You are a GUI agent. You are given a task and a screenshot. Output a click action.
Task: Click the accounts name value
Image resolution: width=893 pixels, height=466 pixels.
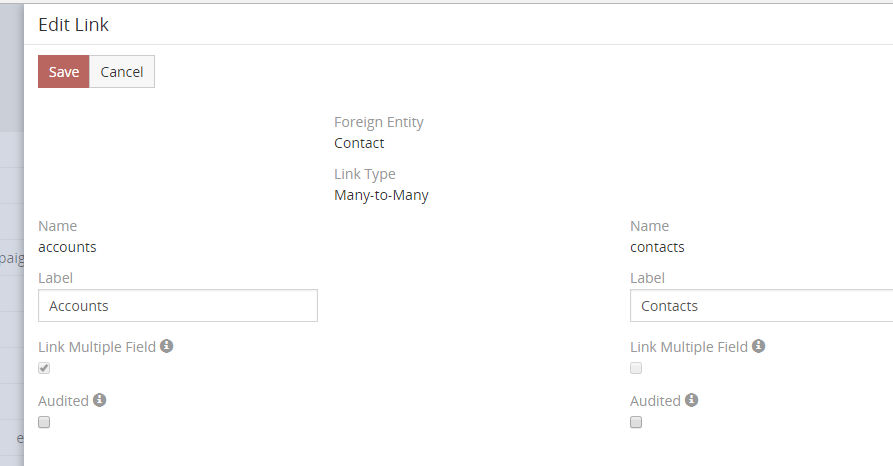[x=67, y=247]
